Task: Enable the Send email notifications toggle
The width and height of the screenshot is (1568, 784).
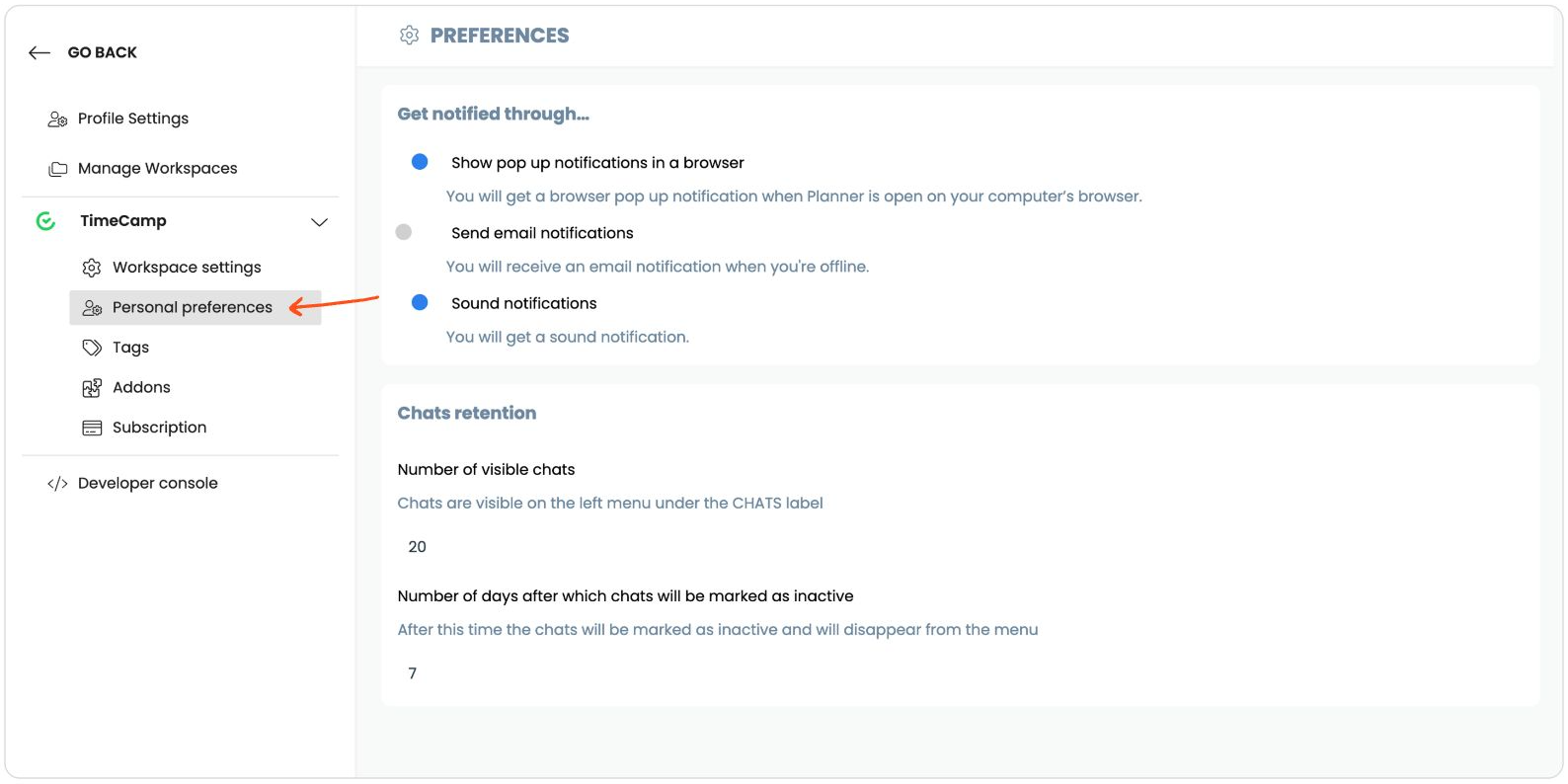Action: tap(404, 232)
